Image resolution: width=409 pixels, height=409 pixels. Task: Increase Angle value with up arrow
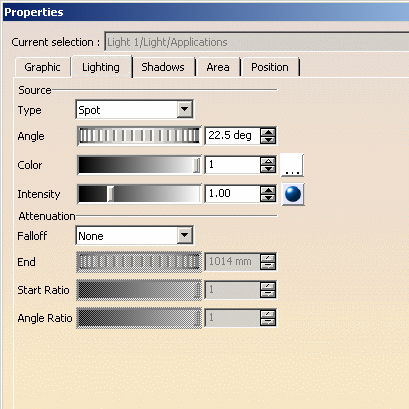tap(268, 132)
